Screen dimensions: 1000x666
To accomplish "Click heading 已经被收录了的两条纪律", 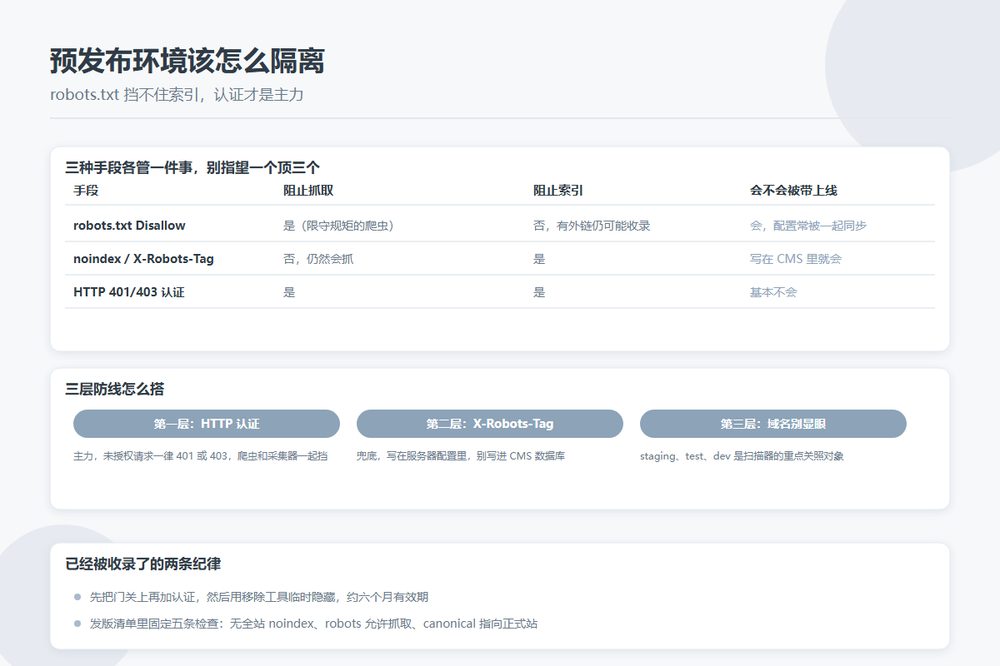I will (143, 564).
